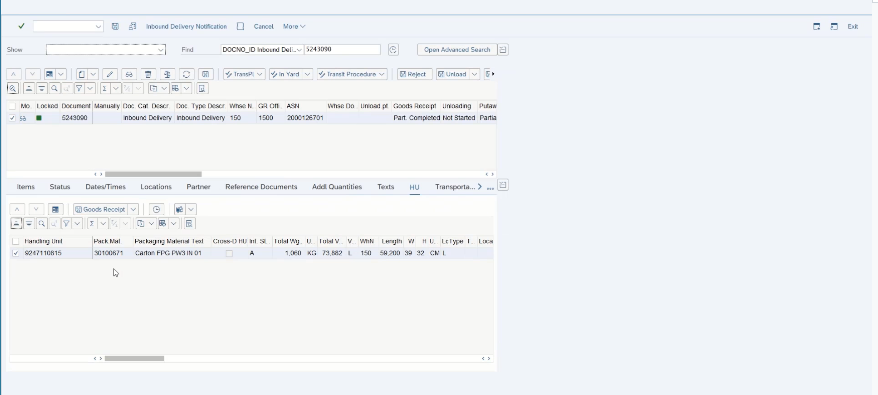Click the Goods Receipt button
Viewport: 878px width, 395px height.
(100, 209)
